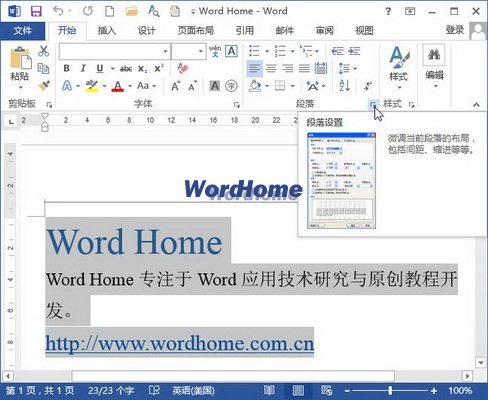Screen dimensions: 488x400
Task: Copy selection using the copy icon
Action: point(43,68)
